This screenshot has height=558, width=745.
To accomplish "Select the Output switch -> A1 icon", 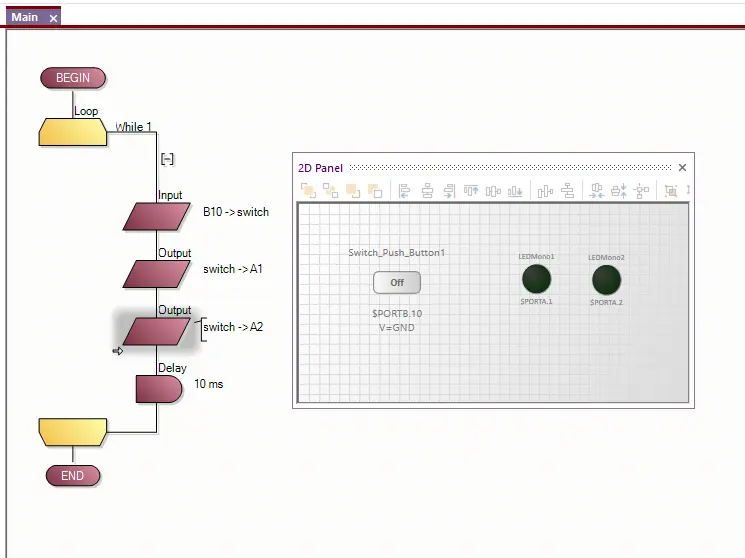I will (157, 273).
